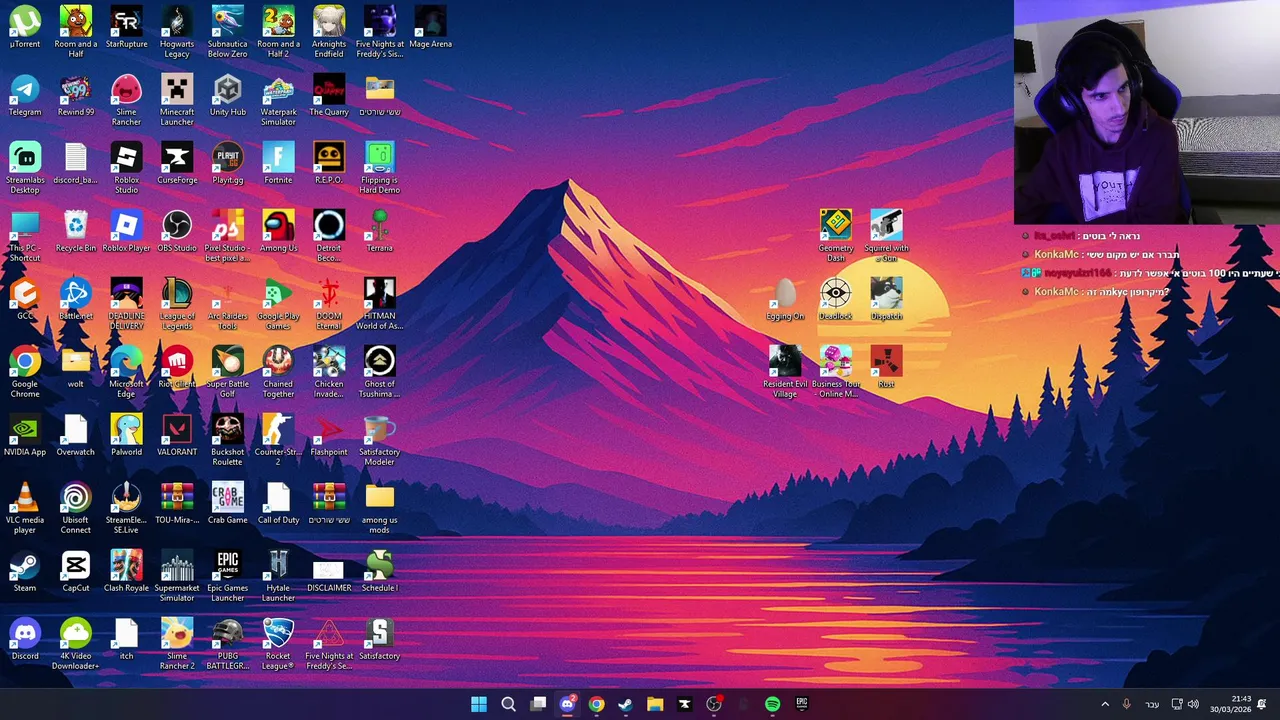Viewport: 1280px width, 720px height.
Task: Select the Google Chrome desktop shortcut
Action: (x=25, y=372)
